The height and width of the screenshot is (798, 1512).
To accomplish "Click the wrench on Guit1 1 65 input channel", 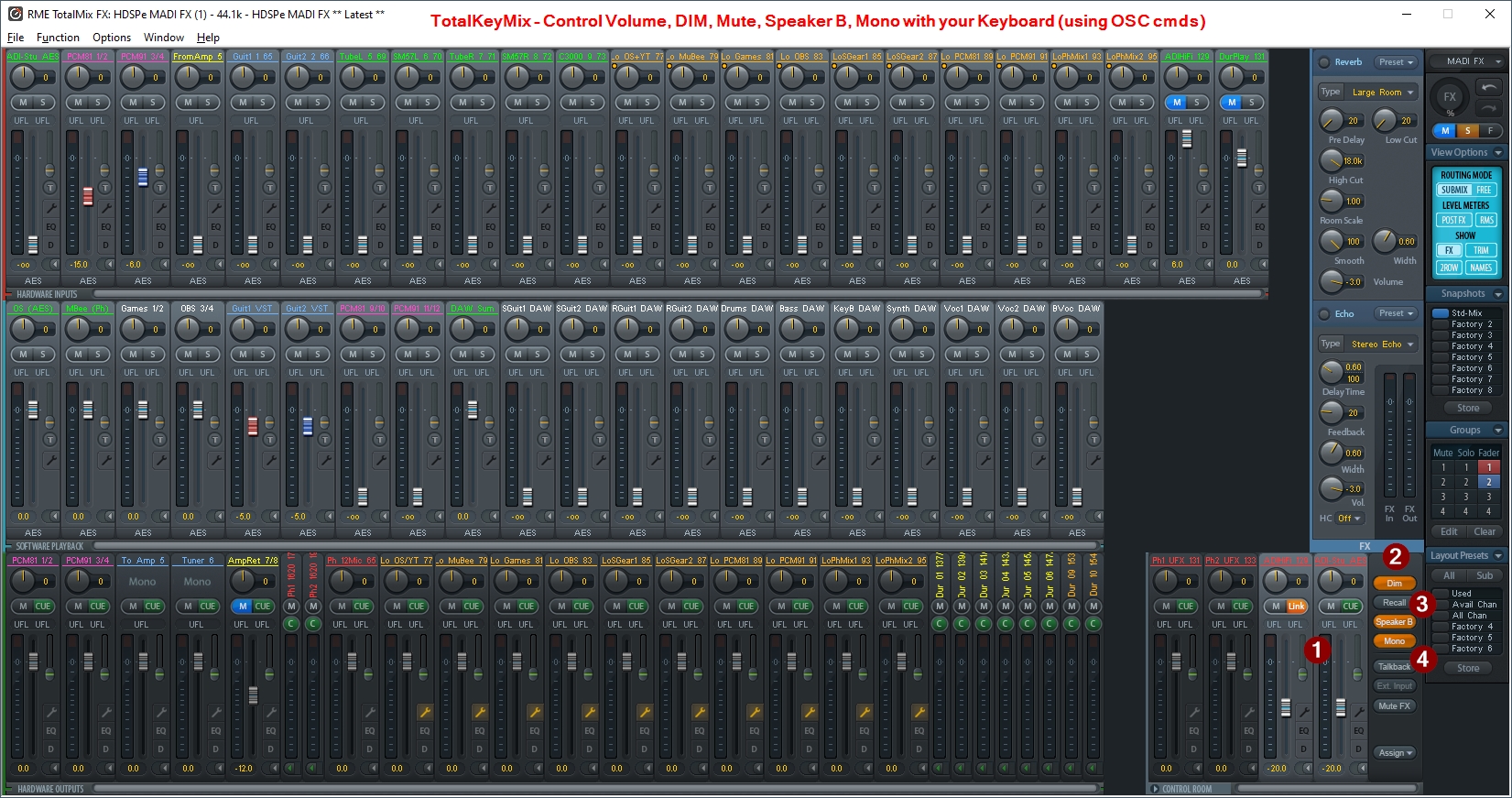I will [x=270, y=209].
